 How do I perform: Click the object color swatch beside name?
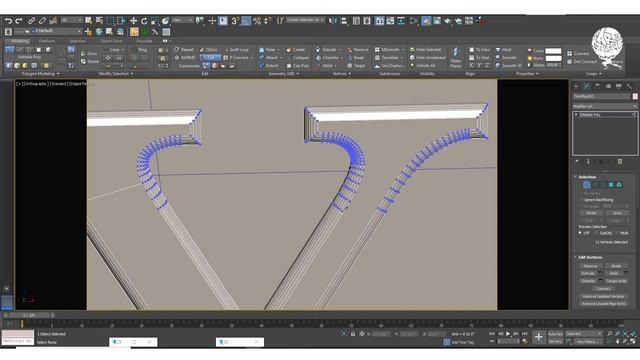(635, 96)
